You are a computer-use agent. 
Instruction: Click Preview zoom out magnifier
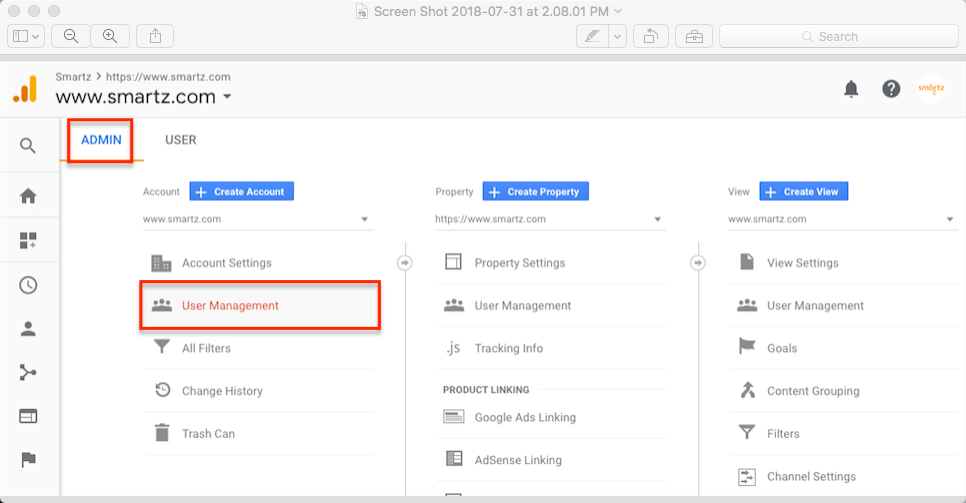71,36
